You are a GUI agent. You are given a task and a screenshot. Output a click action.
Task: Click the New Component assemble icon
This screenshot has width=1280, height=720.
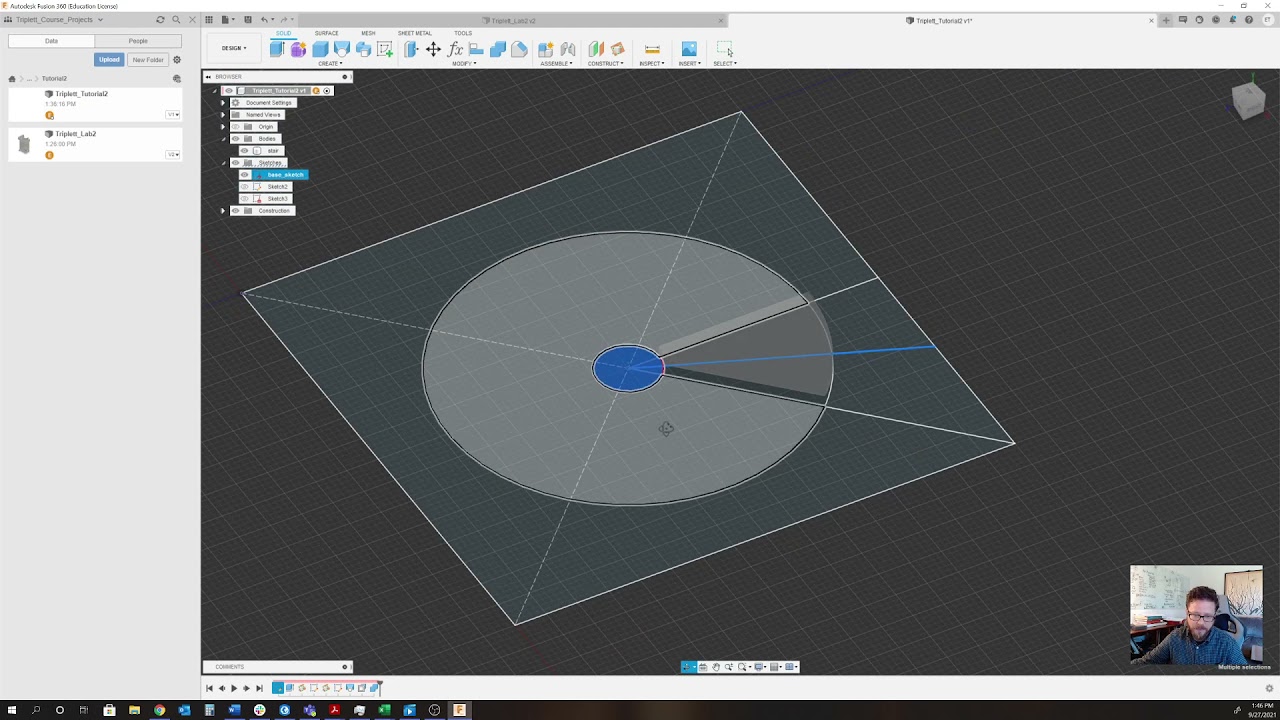pos(546,49)
